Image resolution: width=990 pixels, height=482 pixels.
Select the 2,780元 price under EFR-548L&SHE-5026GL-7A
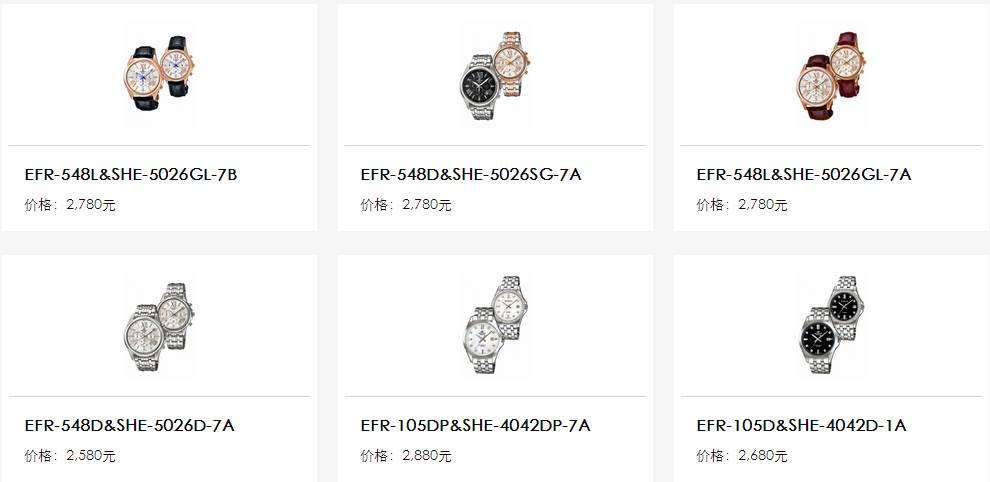pos(763,205)
